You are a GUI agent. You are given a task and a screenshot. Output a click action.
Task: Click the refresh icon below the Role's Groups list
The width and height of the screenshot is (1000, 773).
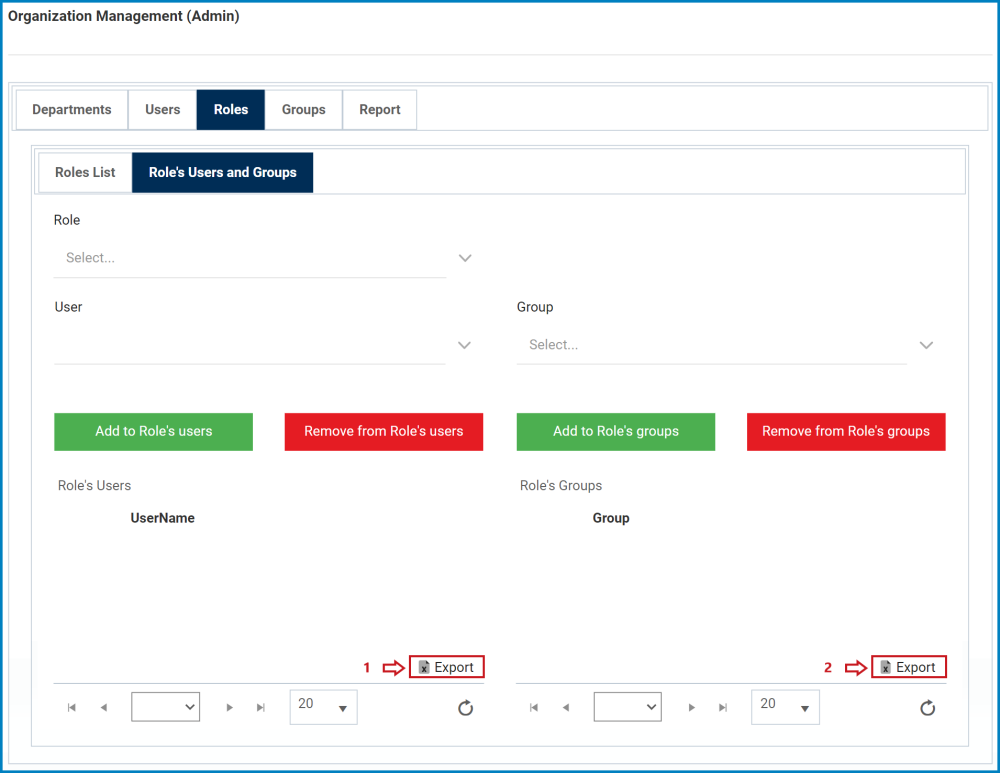point(927,708)
